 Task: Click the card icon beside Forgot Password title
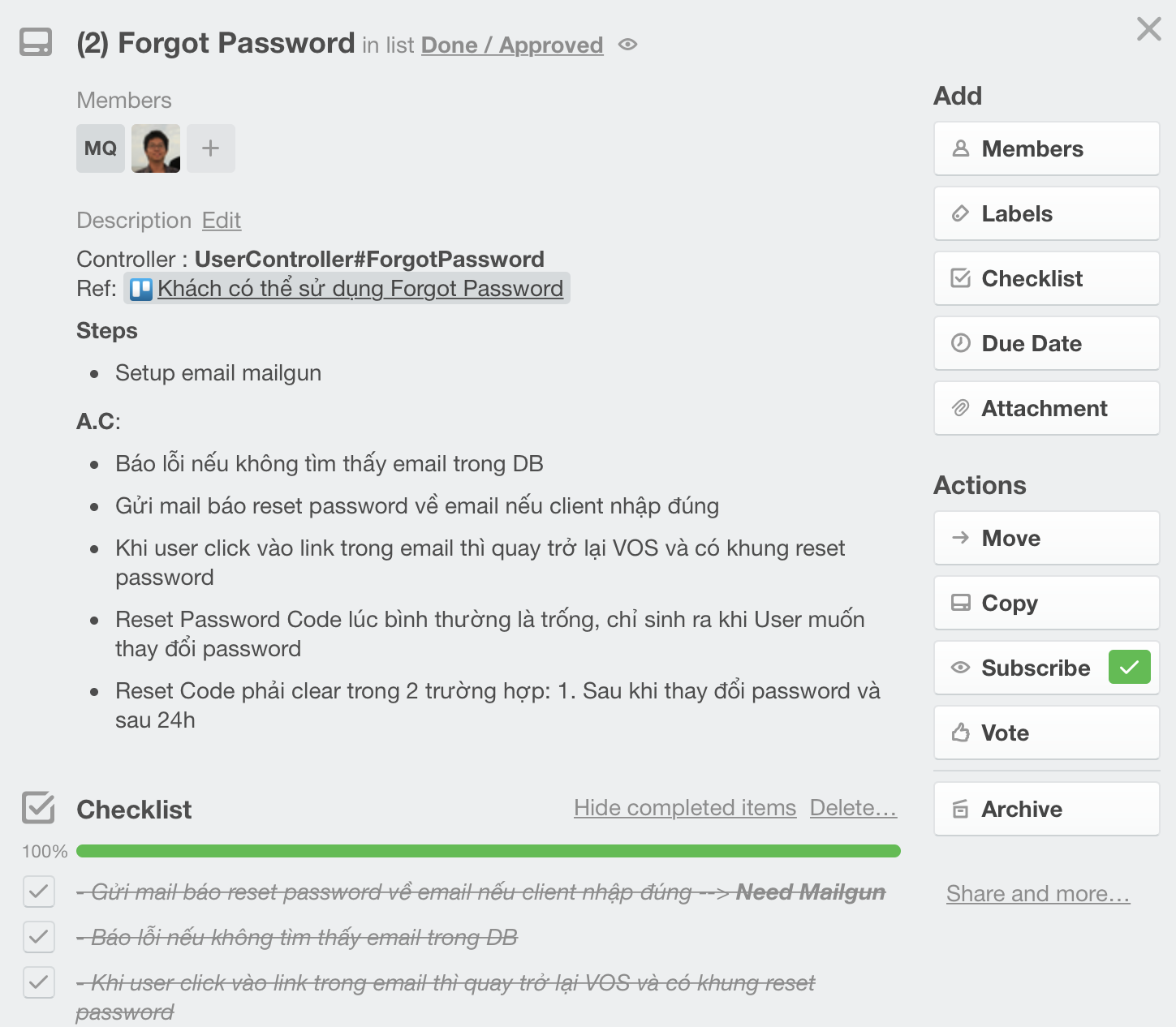tap(36, 42)
